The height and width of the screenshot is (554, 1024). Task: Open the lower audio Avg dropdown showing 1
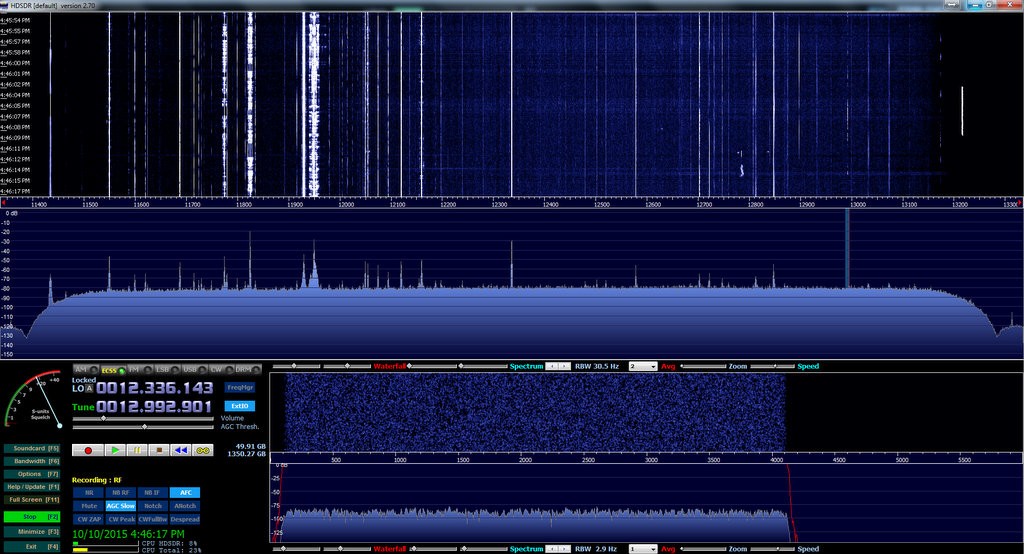point(643,549)
